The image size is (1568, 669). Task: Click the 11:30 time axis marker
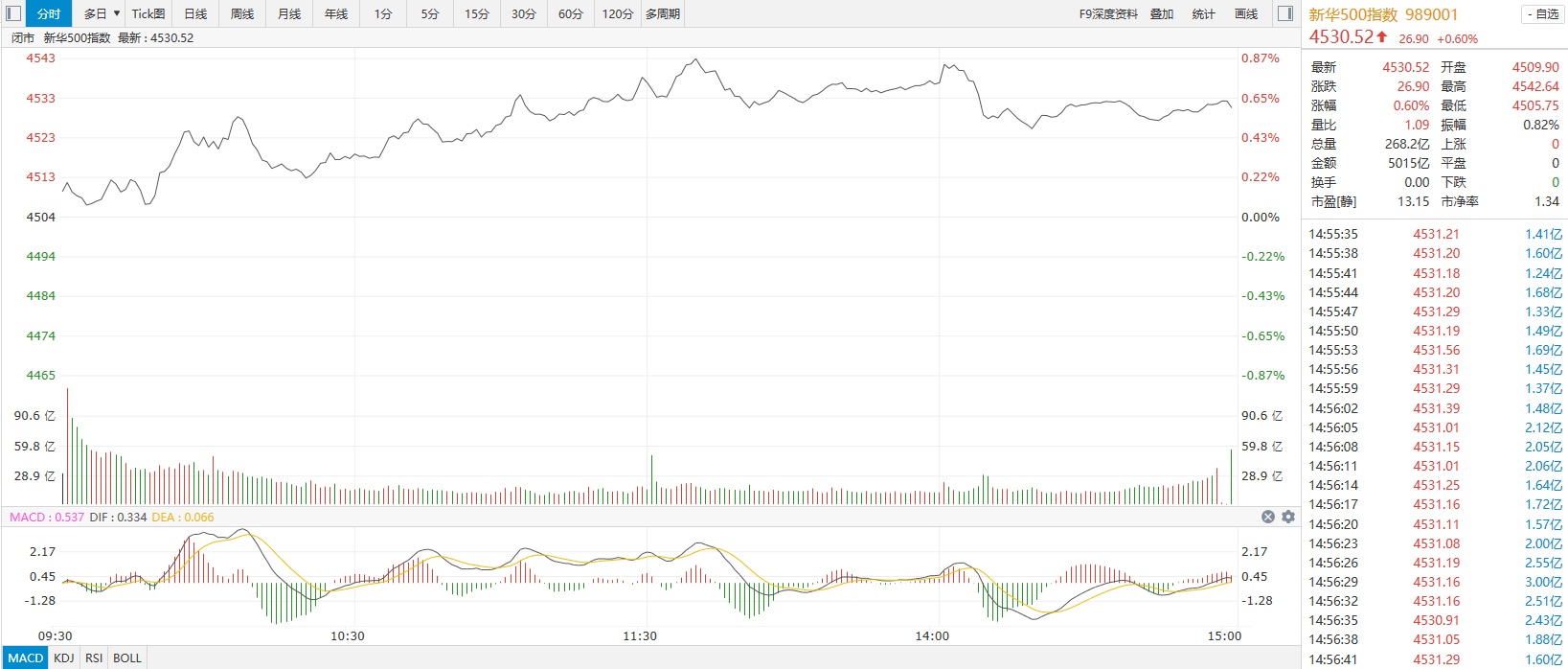640,635
